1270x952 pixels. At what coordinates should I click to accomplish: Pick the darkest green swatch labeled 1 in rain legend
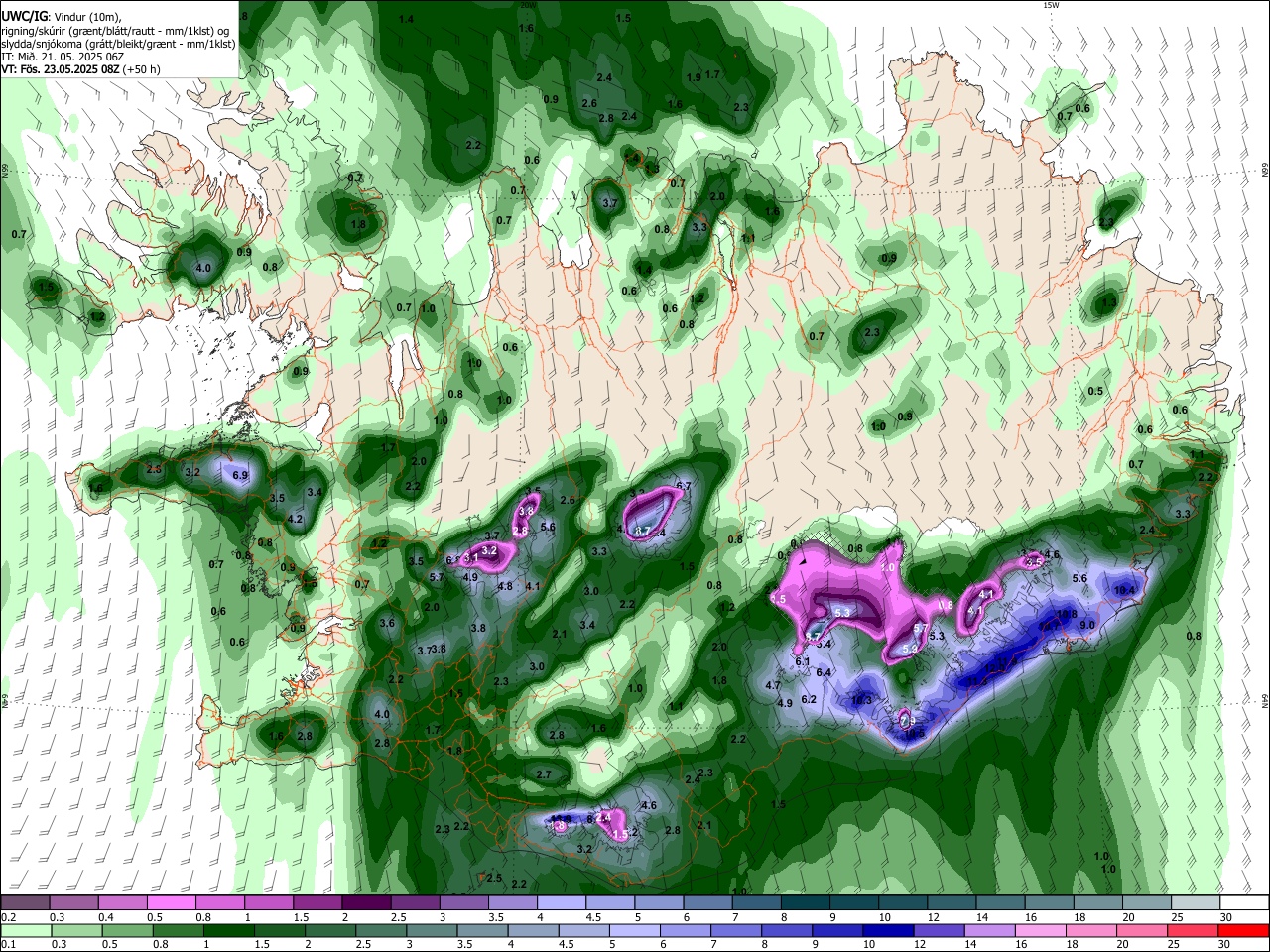click(x=228, y=931)
